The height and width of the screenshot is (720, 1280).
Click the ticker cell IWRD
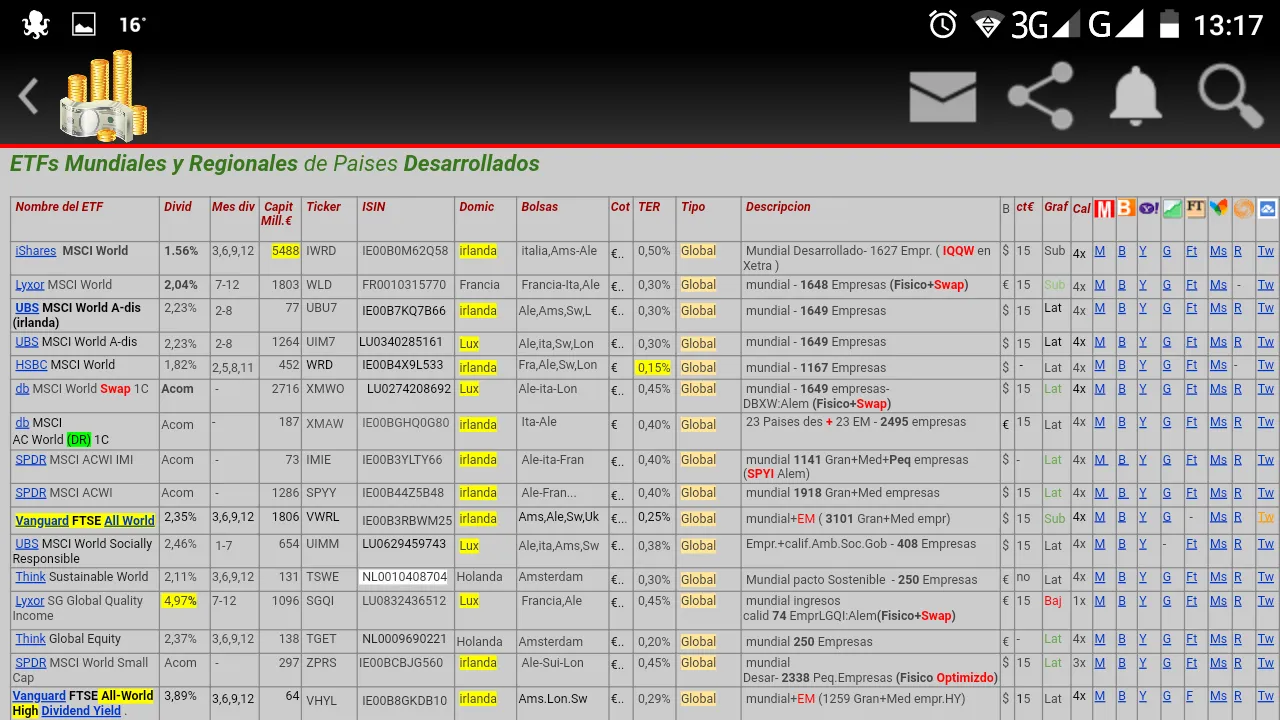[321, 251]
